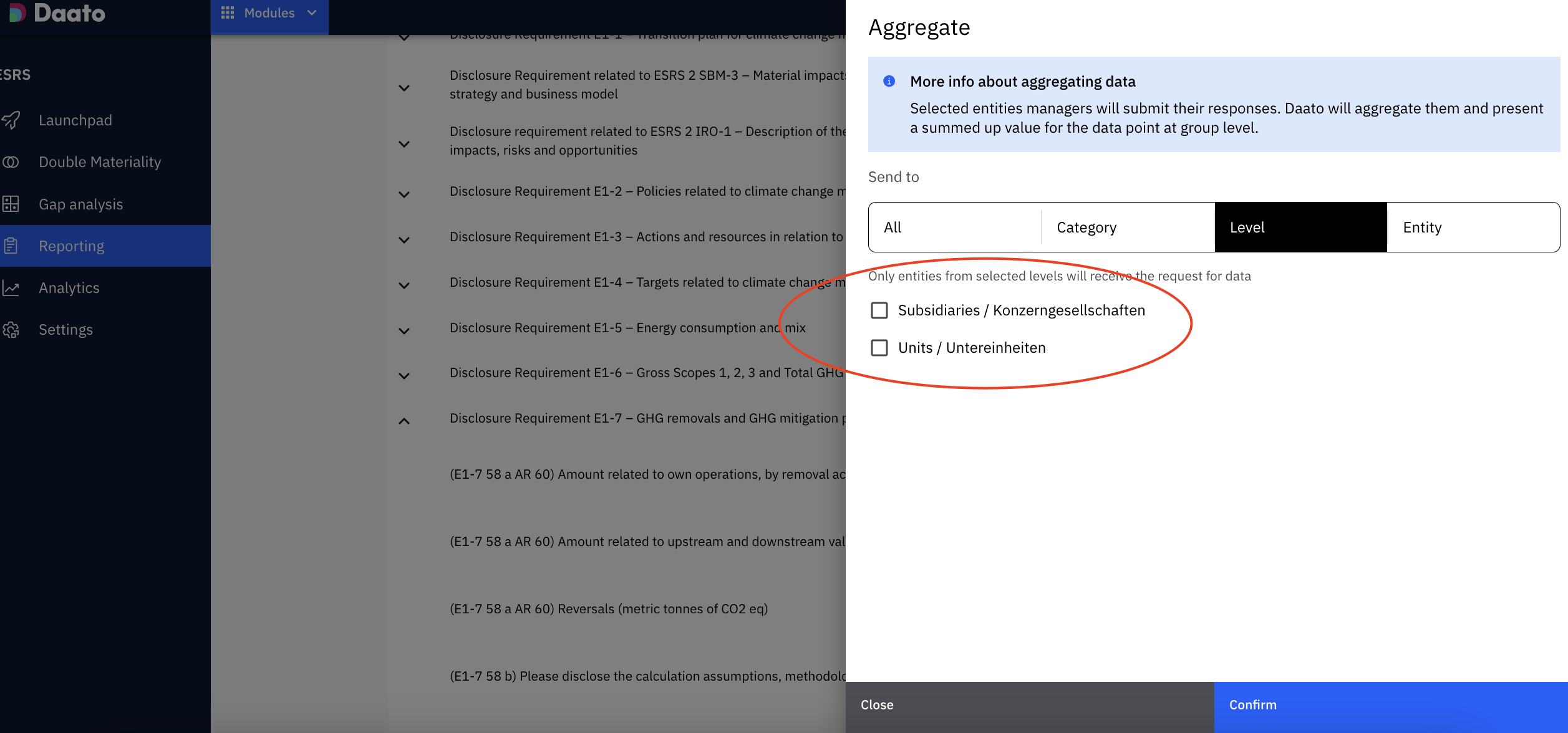Click the Reporting clipboard icon
This screenshot has height=733, width=1568.
(x=11, y=246)
